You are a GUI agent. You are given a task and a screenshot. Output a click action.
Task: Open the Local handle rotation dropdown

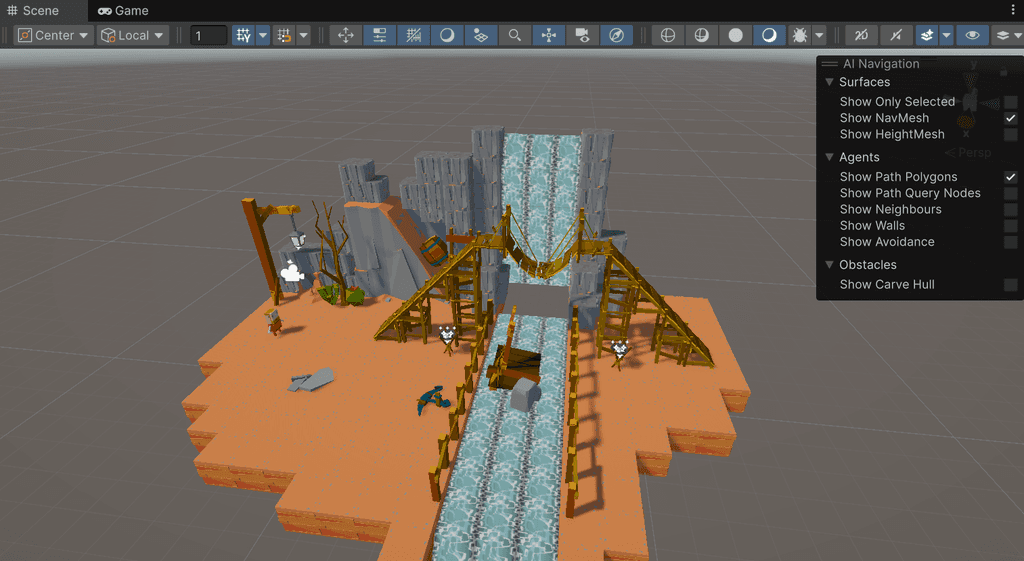pyautogui.click(x=133, y=35)
